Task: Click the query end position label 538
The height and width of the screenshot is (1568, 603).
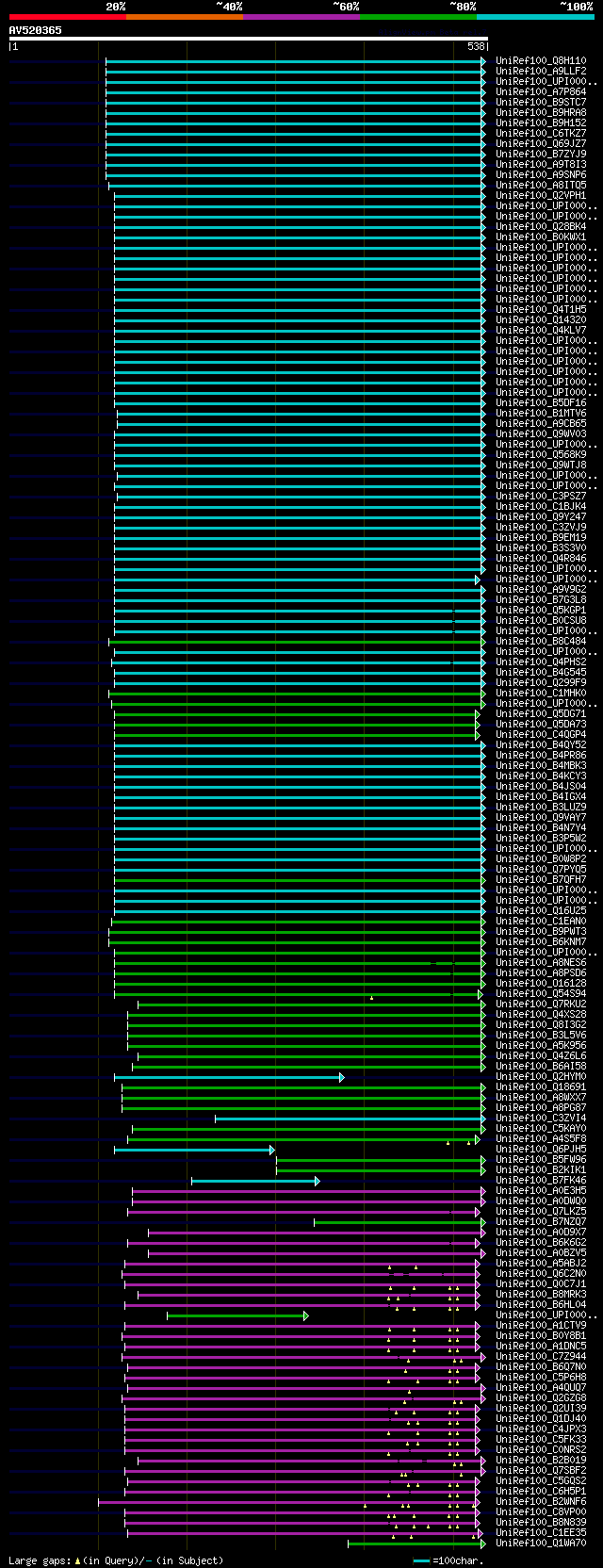Action: [476, 46]
